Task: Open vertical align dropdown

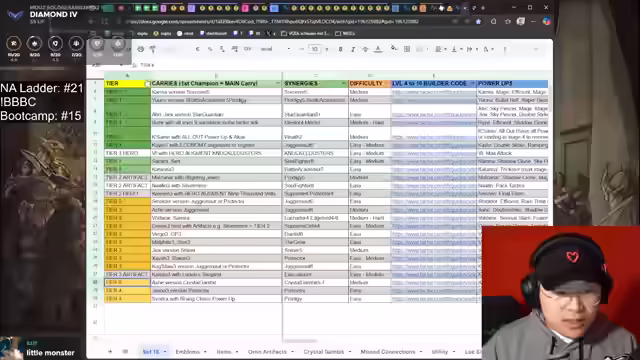Action: (x=456, y=49)
